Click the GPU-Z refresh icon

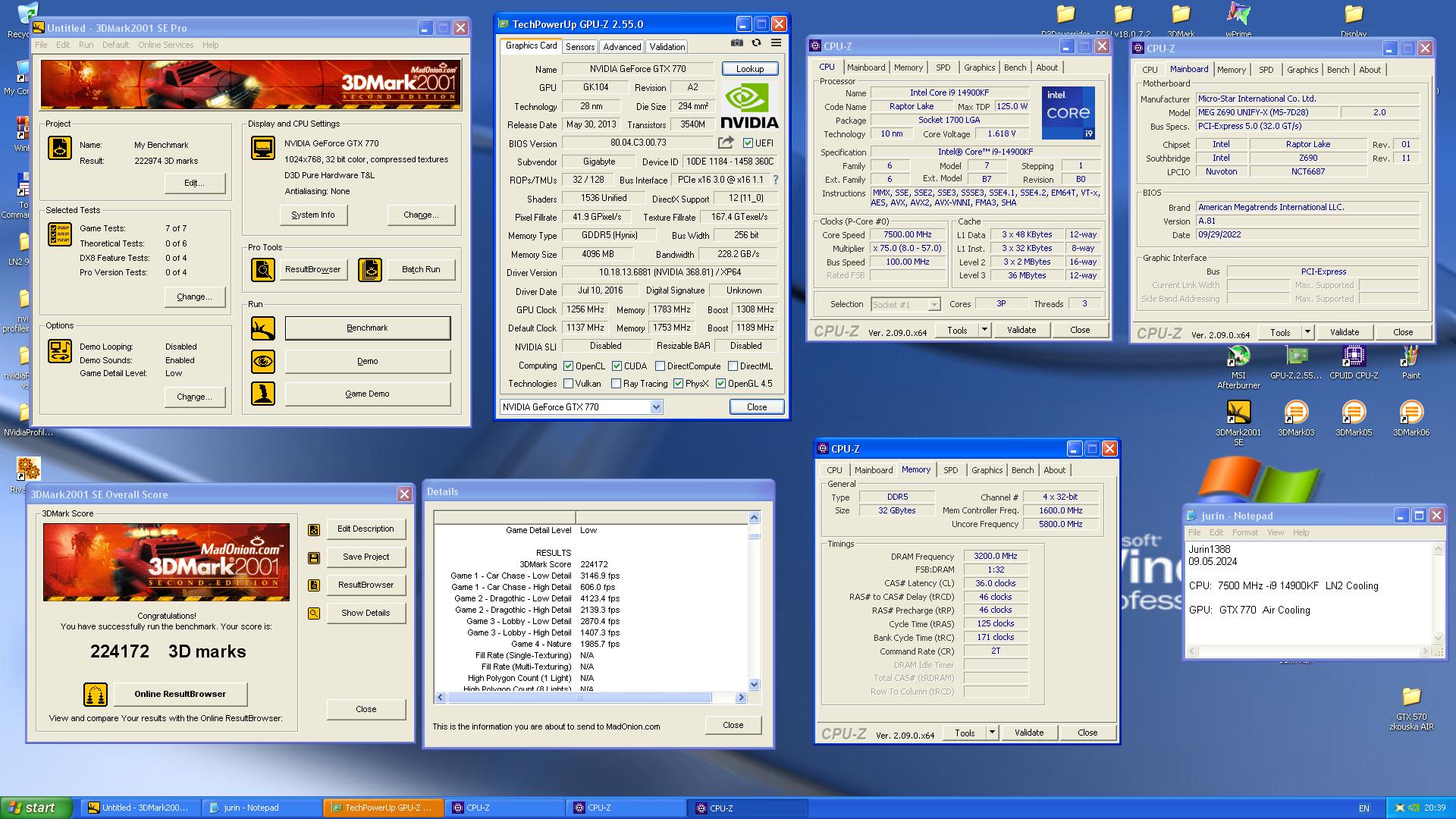point(756,43)
